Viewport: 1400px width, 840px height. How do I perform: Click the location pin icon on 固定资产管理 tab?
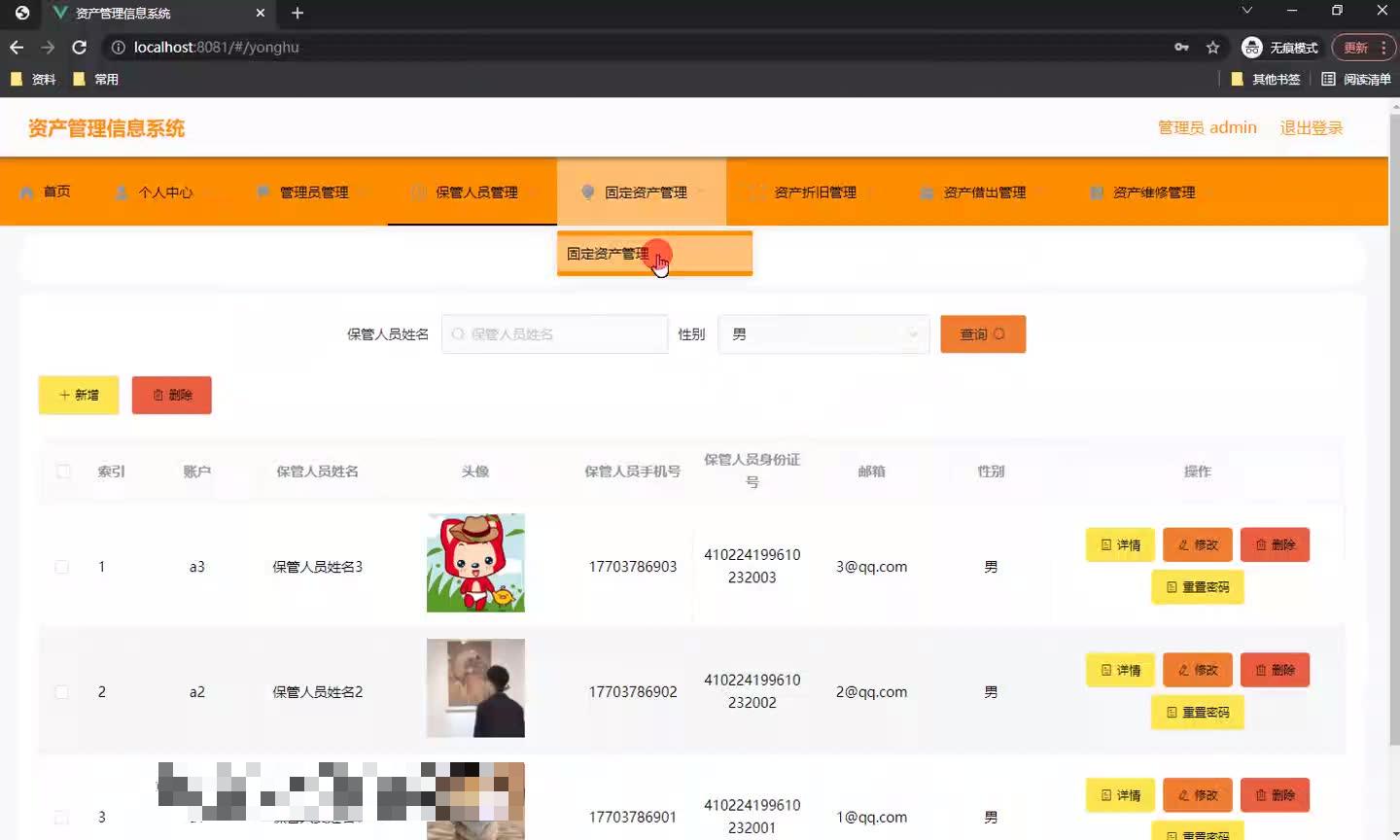click(586, 192)
